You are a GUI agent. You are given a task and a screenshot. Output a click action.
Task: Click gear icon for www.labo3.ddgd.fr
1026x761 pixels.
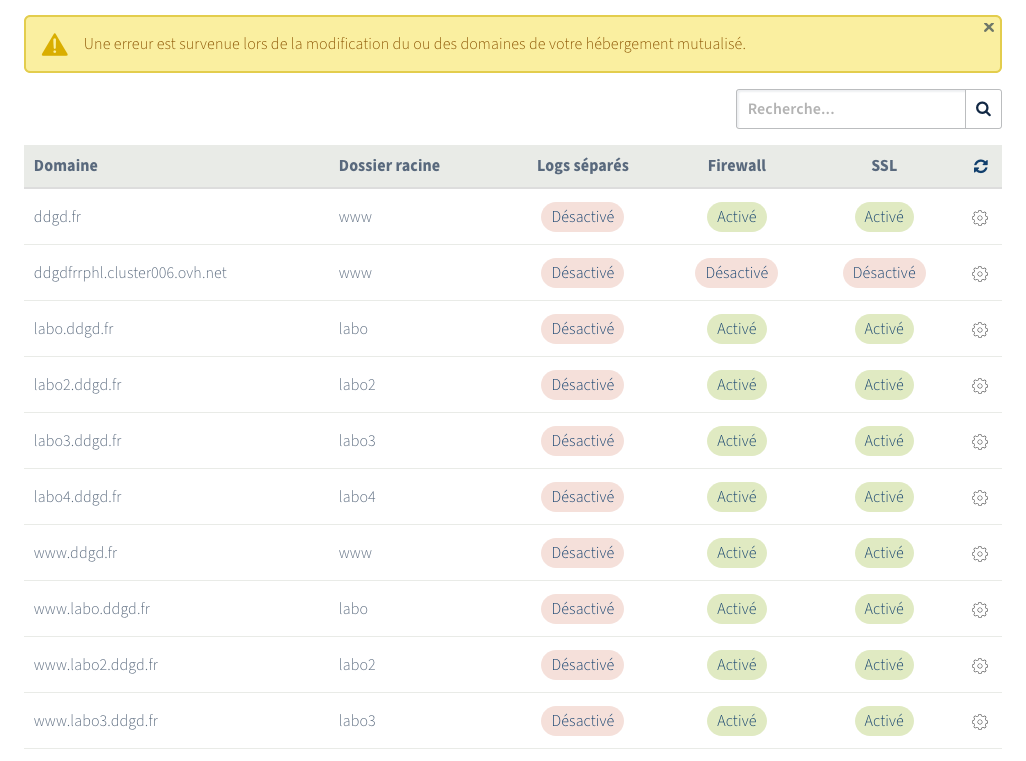point(980,722)
